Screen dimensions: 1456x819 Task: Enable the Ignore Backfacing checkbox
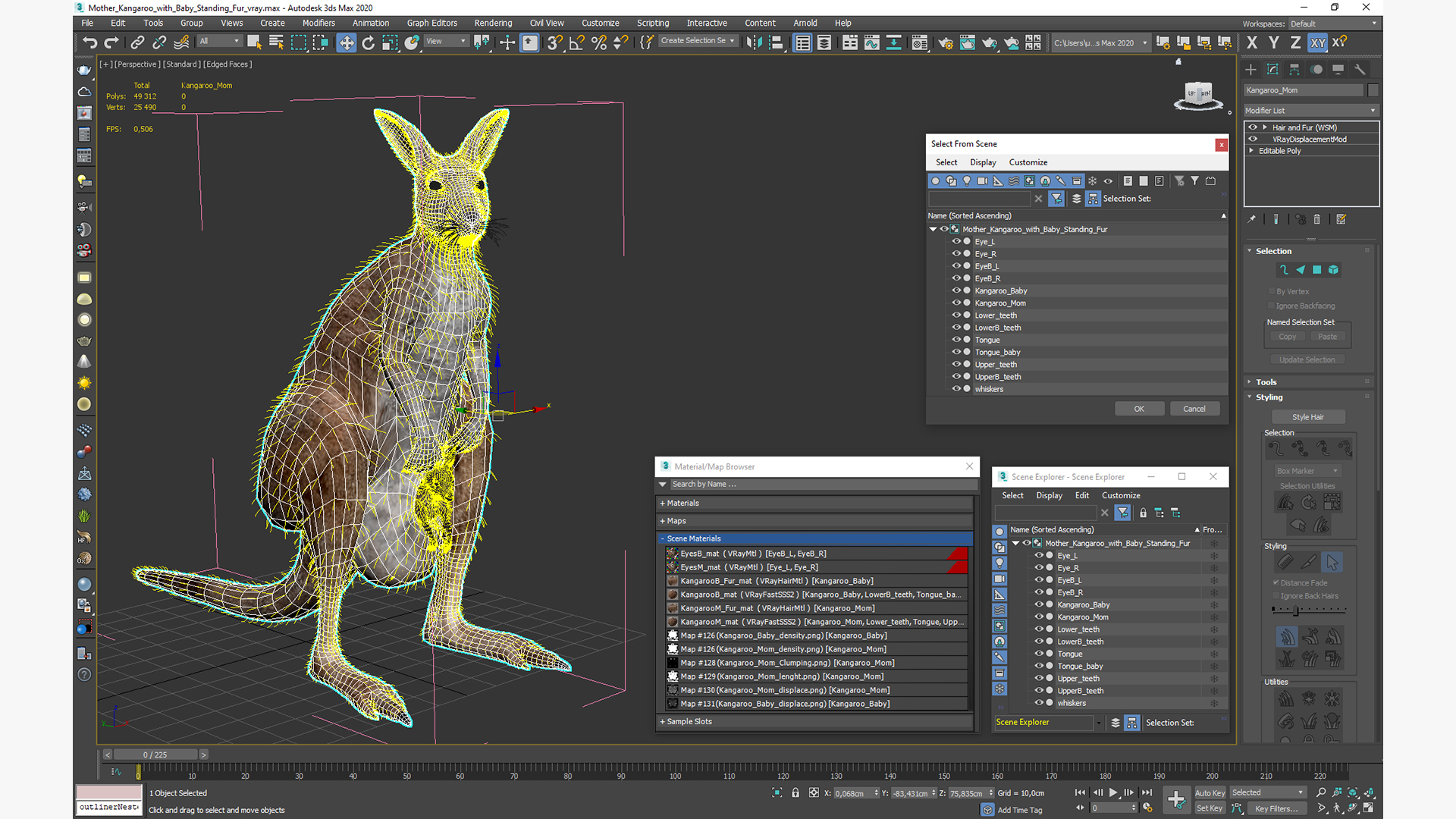[x=1272, y=306]
